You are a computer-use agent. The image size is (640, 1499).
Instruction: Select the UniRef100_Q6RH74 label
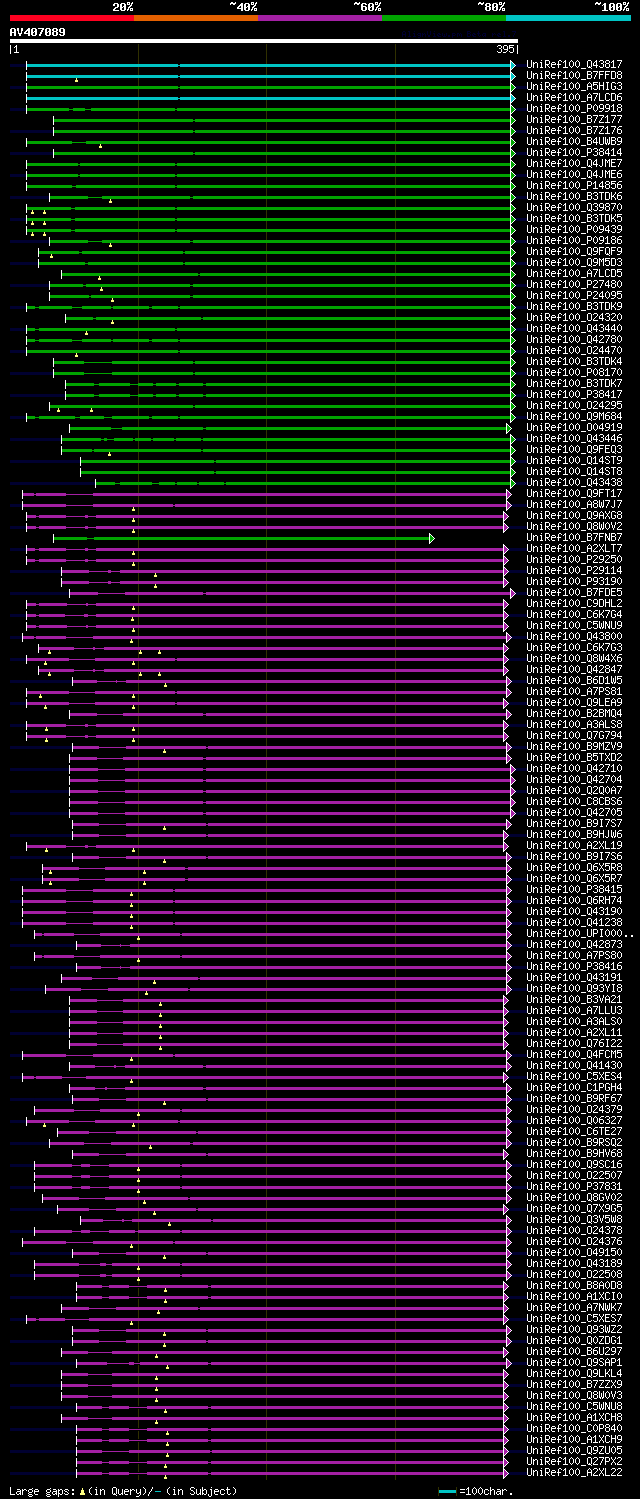click(575, 901)
